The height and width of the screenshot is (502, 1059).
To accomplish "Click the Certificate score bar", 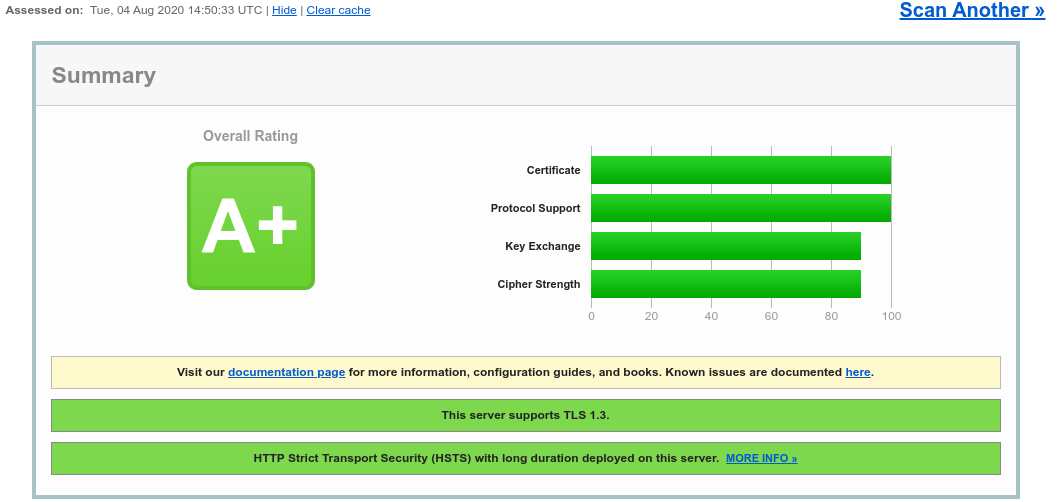I will pos(741,170).
